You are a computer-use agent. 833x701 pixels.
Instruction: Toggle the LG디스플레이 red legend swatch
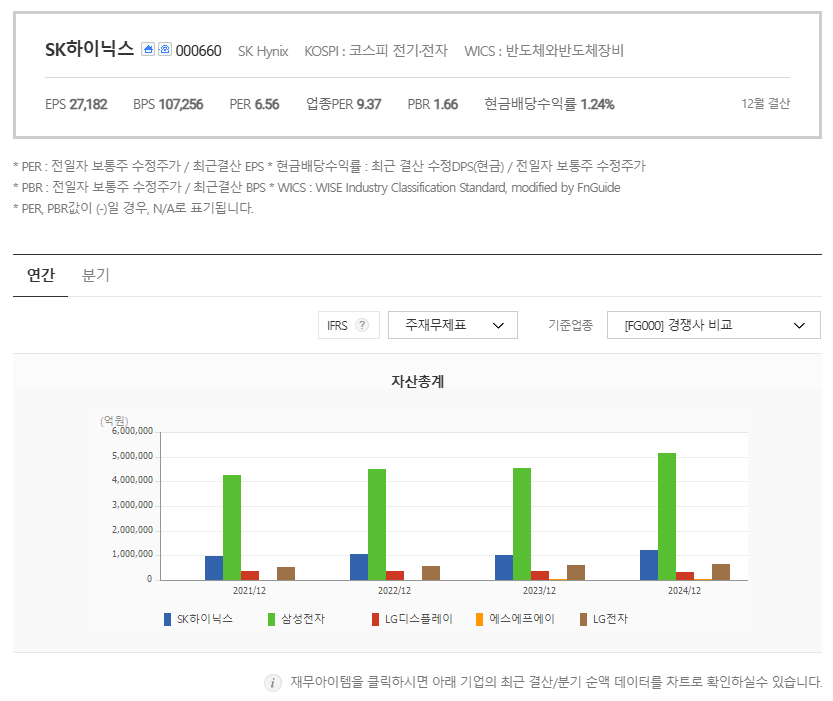(376, 619)
